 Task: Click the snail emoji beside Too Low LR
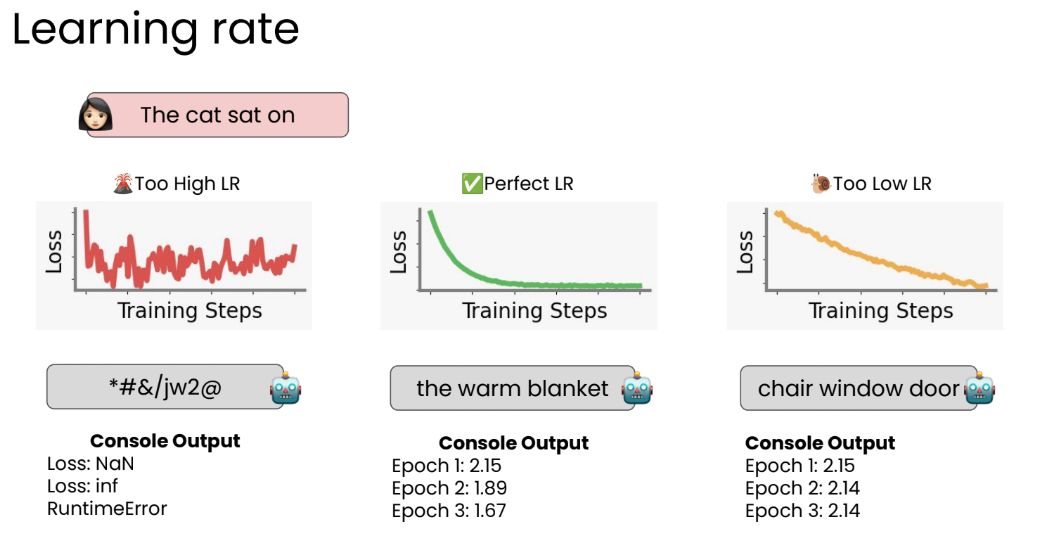tap(821, 183)
